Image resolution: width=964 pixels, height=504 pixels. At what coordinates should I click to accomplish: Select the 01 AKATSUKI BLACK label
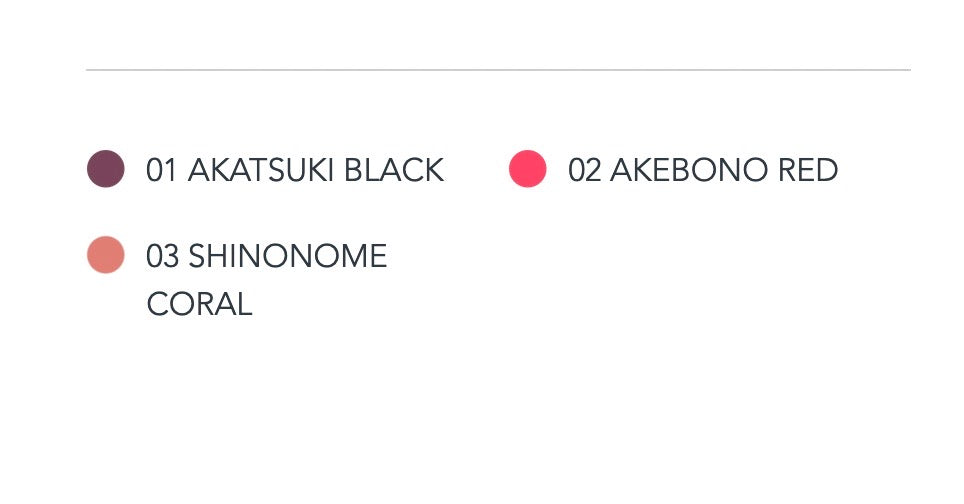coord(294,170)
